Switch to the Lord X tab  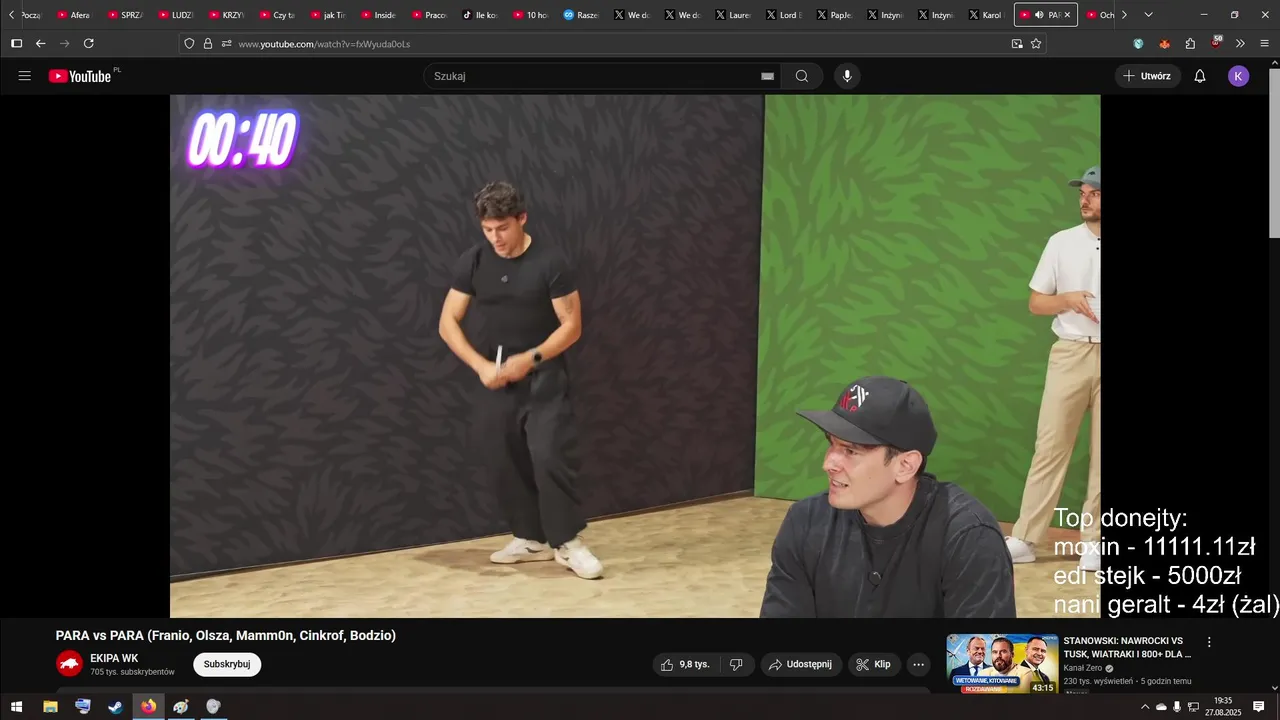pyautogui.click(x=785, y=15)
